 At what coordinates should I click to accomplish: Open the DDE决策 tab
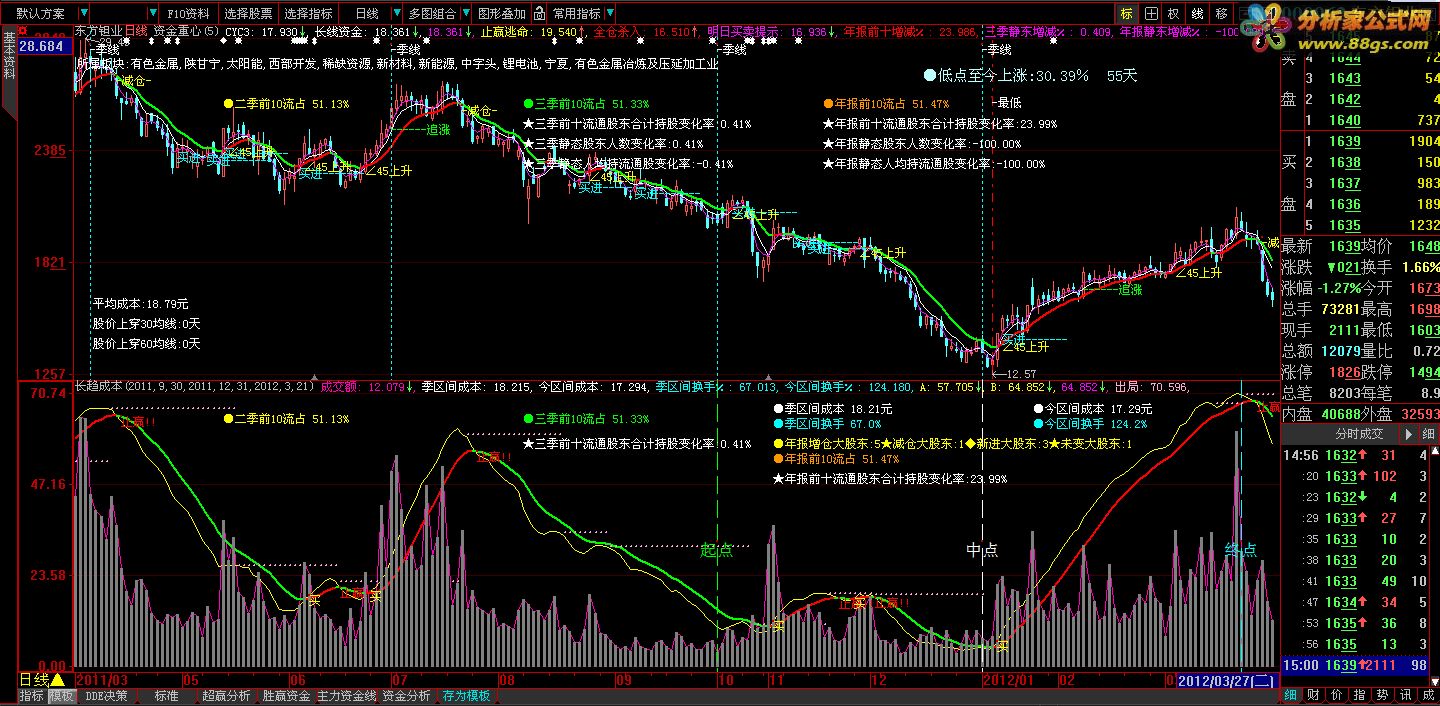(106, 696)
